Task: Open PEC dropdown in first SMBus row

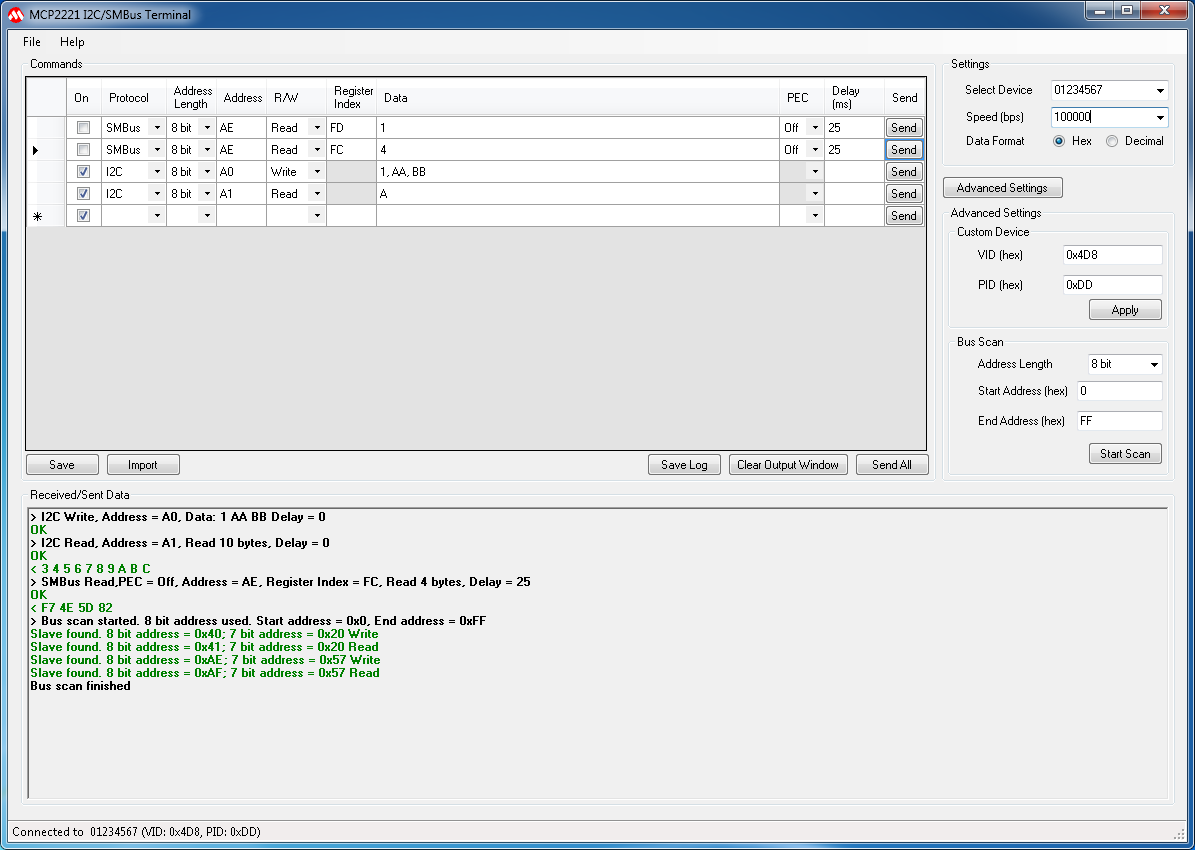Action: click(x=815, y=128)
